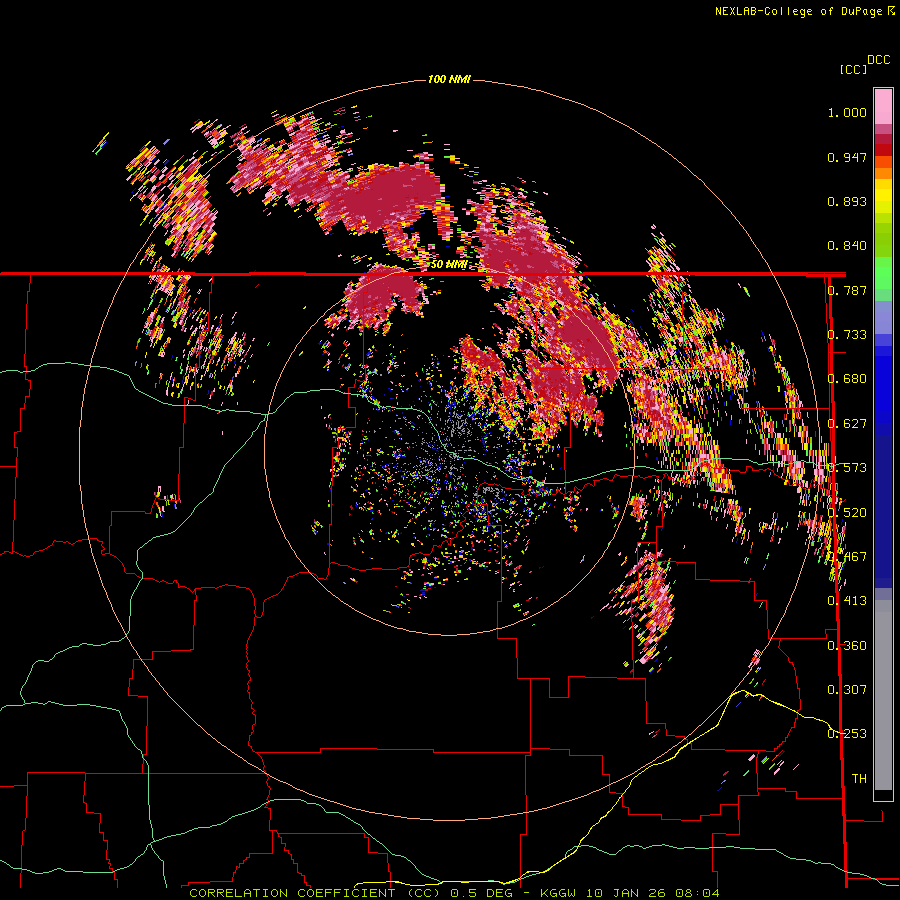The image size is (900, 900).
Task: Select the DCC label above the legend
Action: (878, 60)
